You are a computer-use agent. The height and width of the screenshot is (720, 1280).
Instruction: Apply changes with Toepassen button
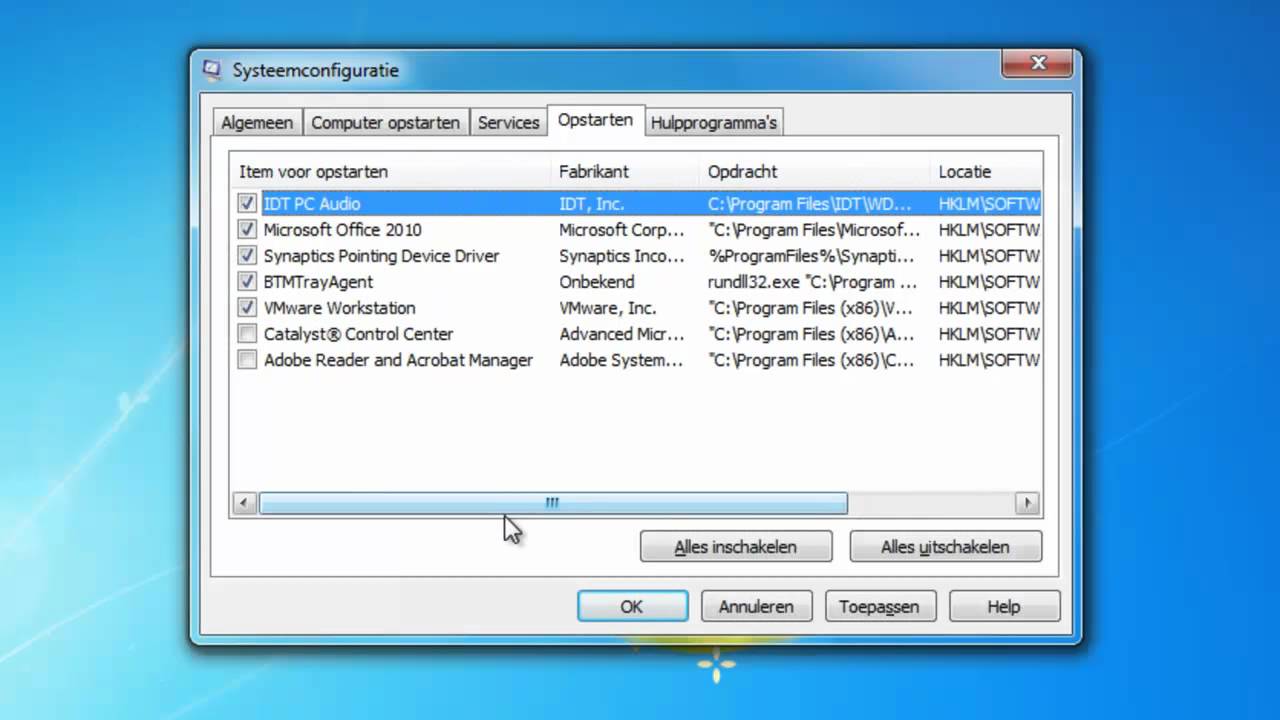(879, 607)
